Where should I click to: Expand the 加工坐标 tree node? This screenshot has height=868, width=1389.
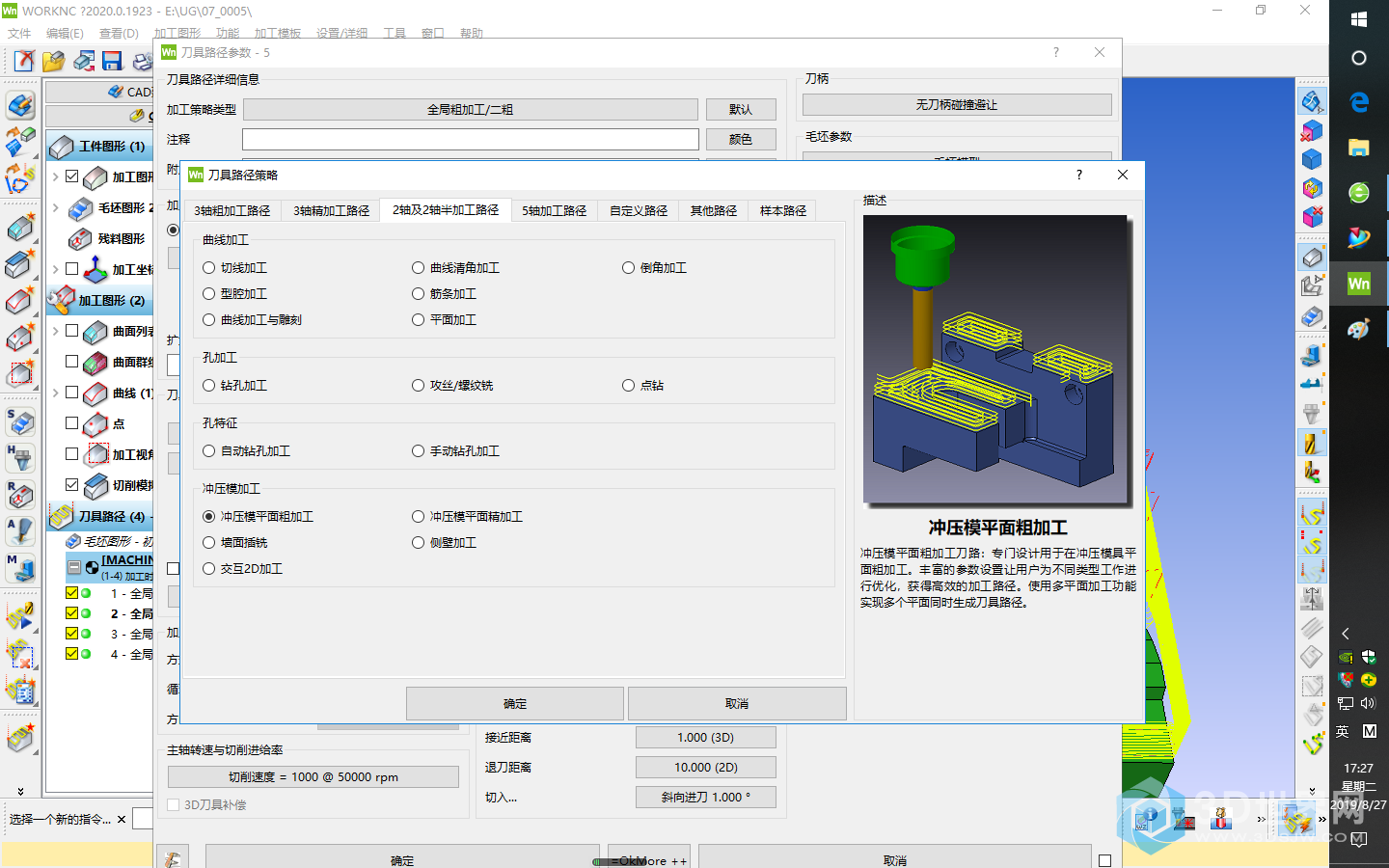pos(55,269)
